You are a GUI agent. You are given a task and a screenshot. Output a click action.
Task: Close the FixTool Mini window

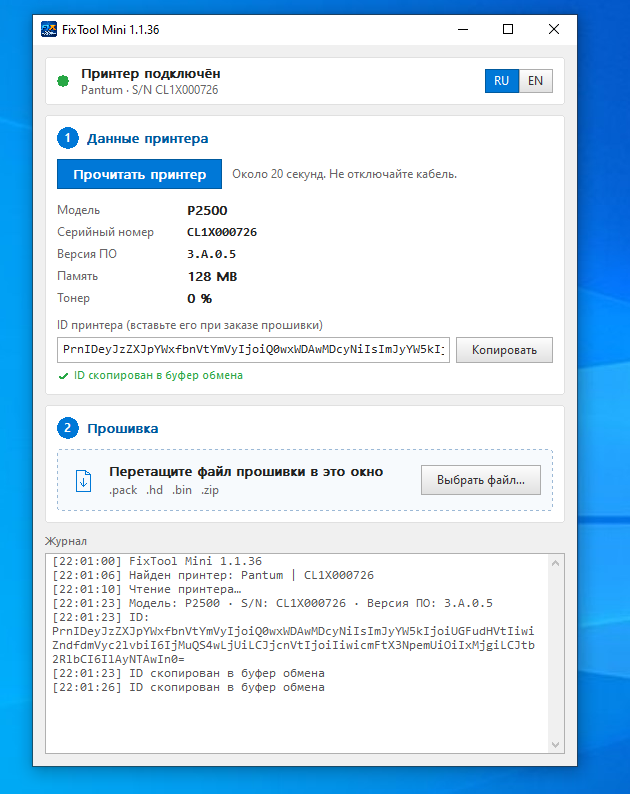click(x=554, y=29)
